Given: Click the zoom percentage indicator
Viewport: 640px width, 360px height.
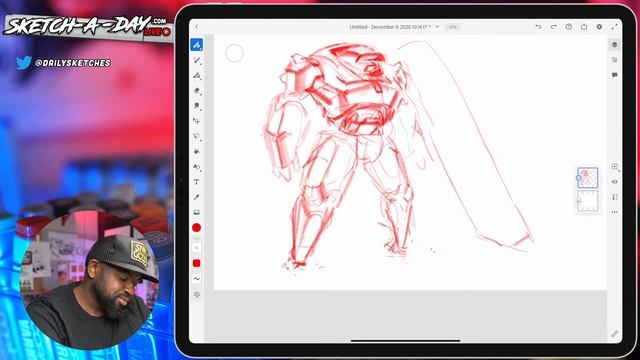Looking at the screenshot, I should [x=452, y=27].
